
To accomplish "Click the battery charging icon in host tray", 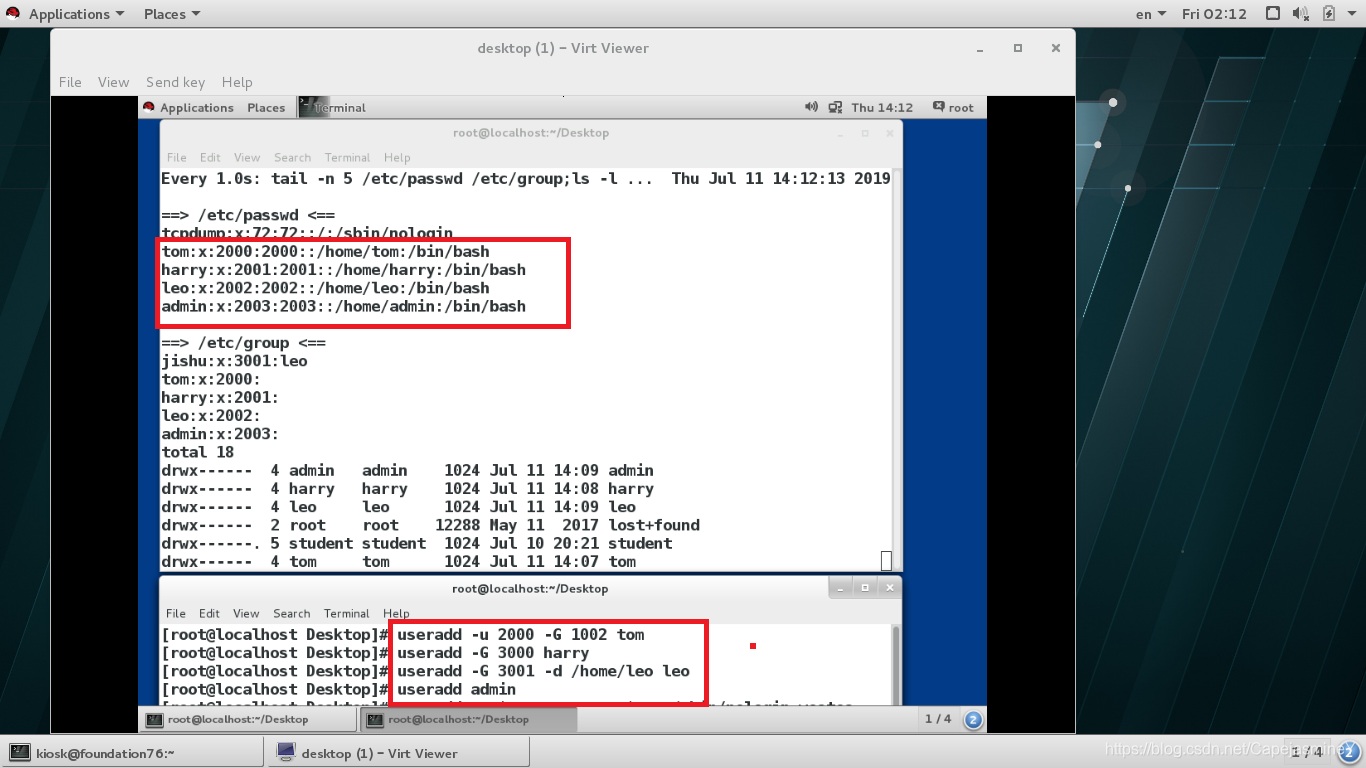I will click(1329, 14).
